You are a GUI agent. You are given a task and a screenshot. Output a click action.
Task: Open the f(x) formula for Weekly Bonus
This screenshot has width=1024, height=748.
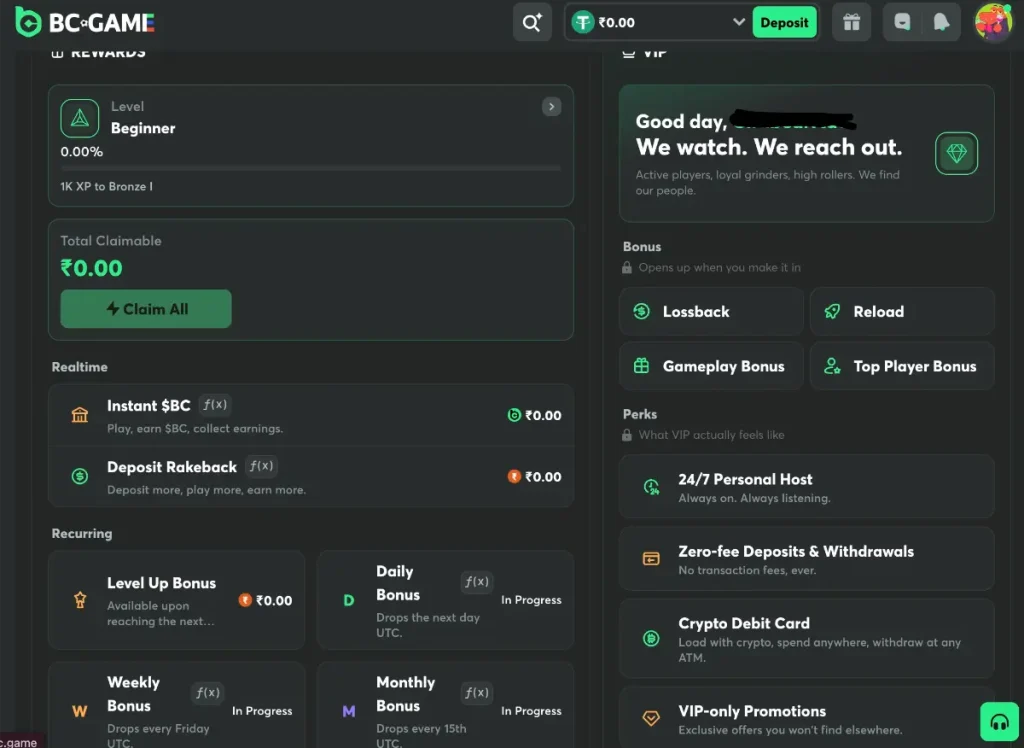click(207, 692)
